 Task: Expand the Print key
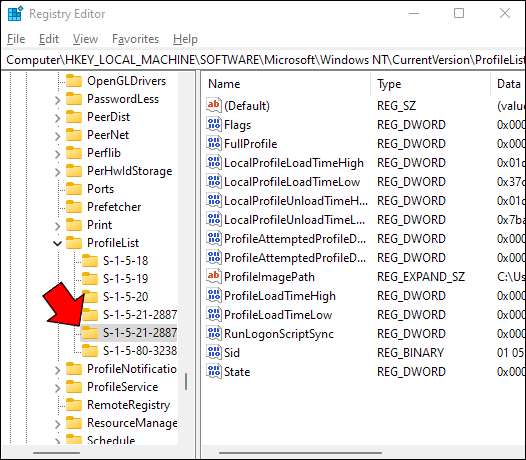57,226
